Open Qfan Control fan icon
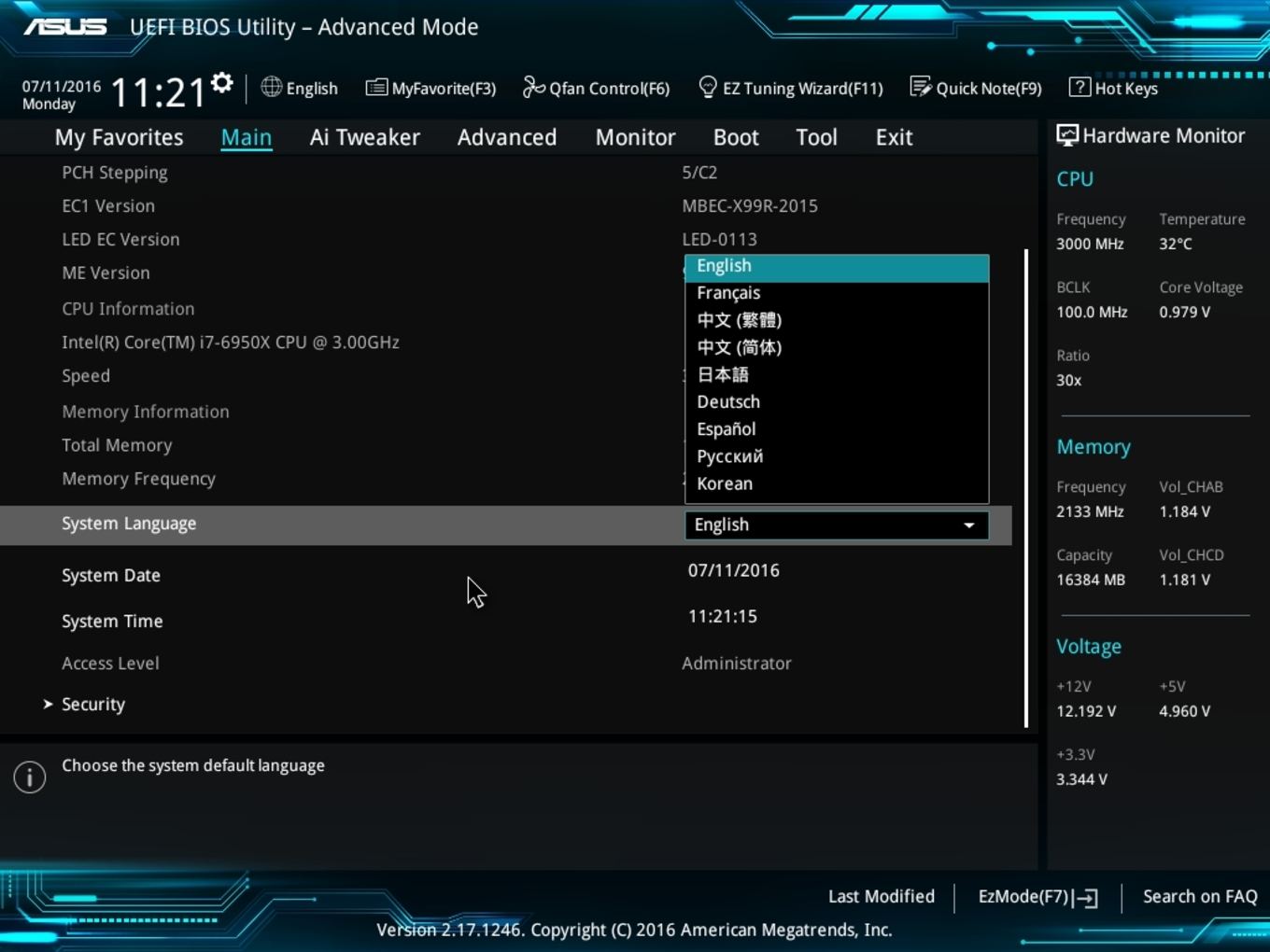The height and width of the screenshot is (952, 1270). 533,87
